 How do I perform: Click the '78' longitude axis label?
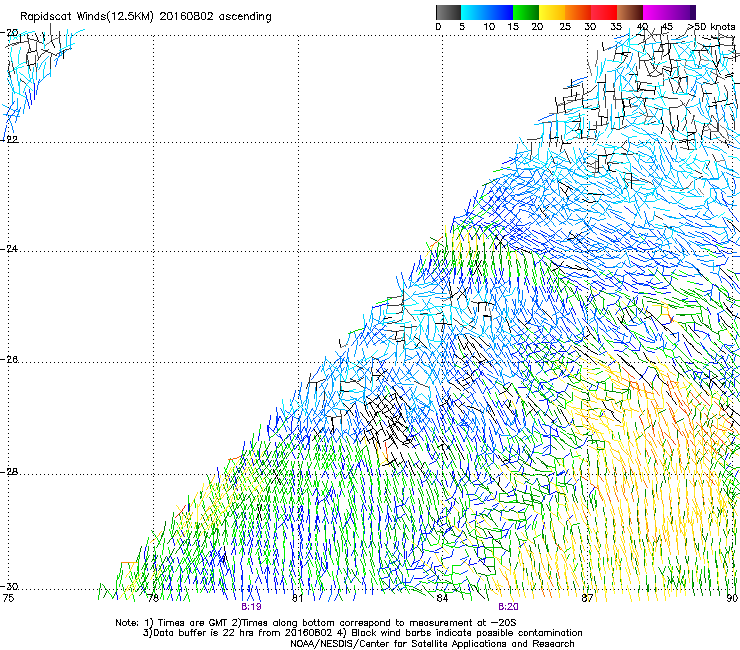coord(153,598)
